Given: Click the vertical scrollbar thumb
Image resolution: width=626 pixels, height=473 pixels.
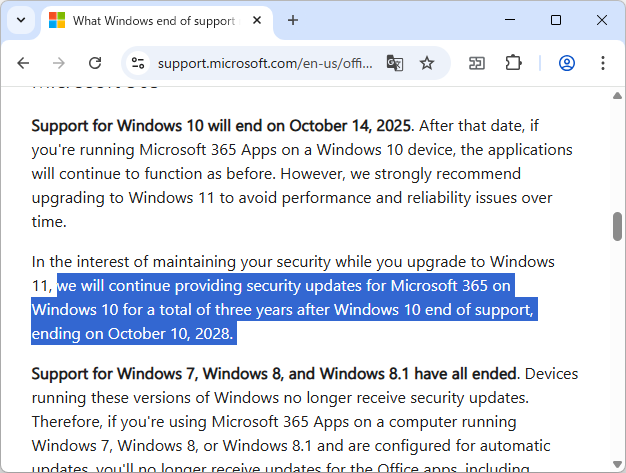Looking at the screenshot, I should pyautogui.click(x=618, y=226).
